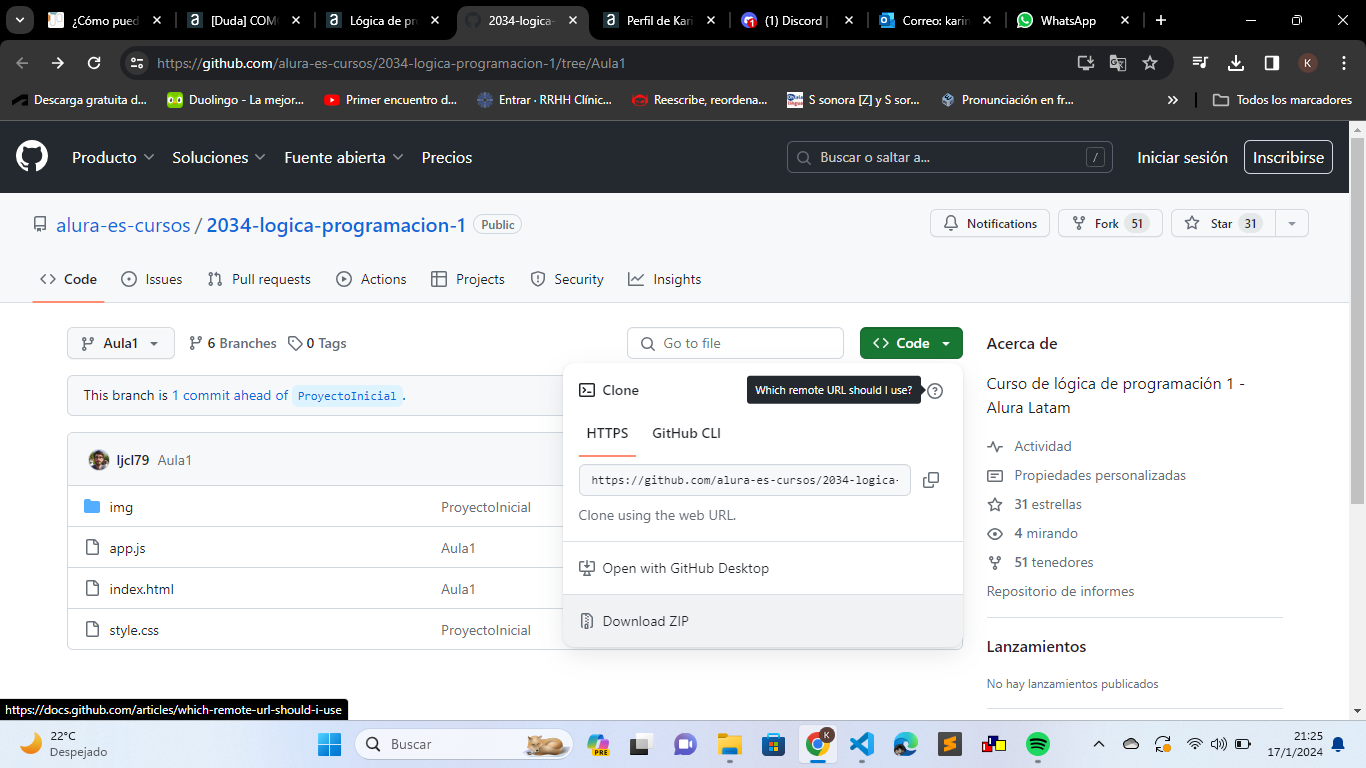Open the remote URL help question icon
Image resolution: width=1366 pixels, height=768 pixels.
(935, 391)
